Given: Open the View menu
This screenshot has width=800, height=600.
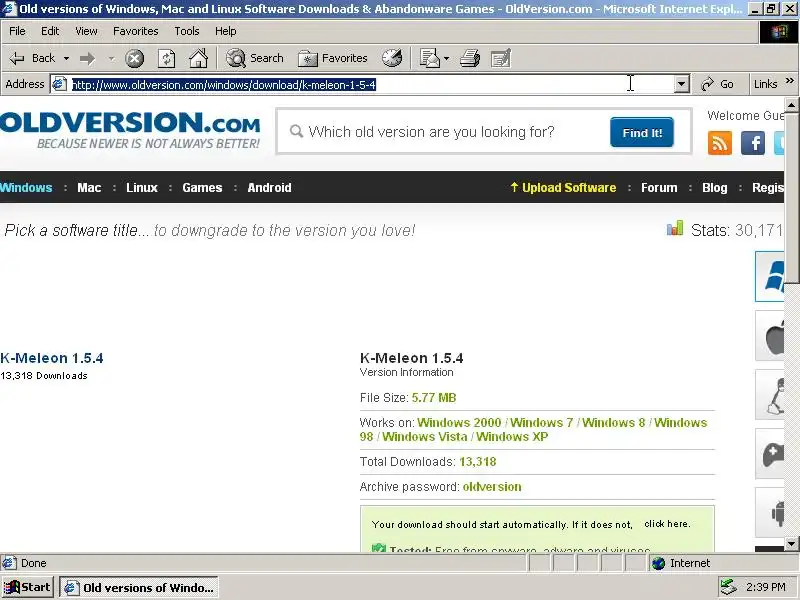Looking at the screenshot, I should tap(86, 31).
